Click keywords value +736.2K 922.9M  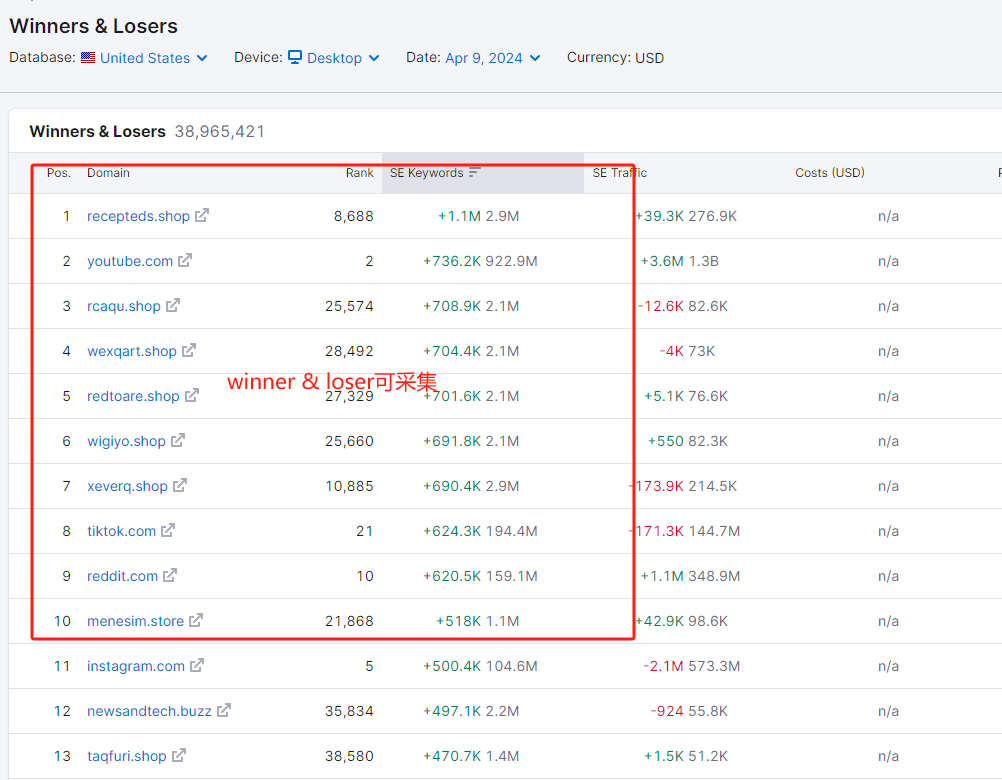480,261
